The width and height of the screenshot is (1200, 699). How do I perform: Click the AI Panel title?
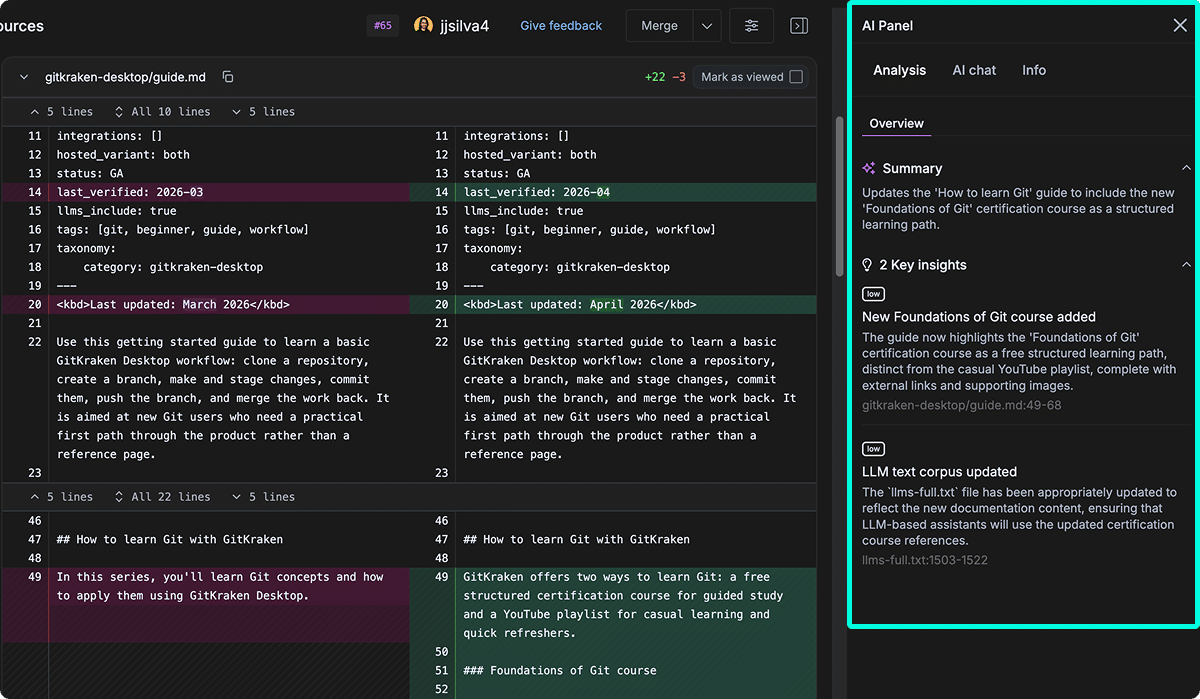(x=888, y=26)
